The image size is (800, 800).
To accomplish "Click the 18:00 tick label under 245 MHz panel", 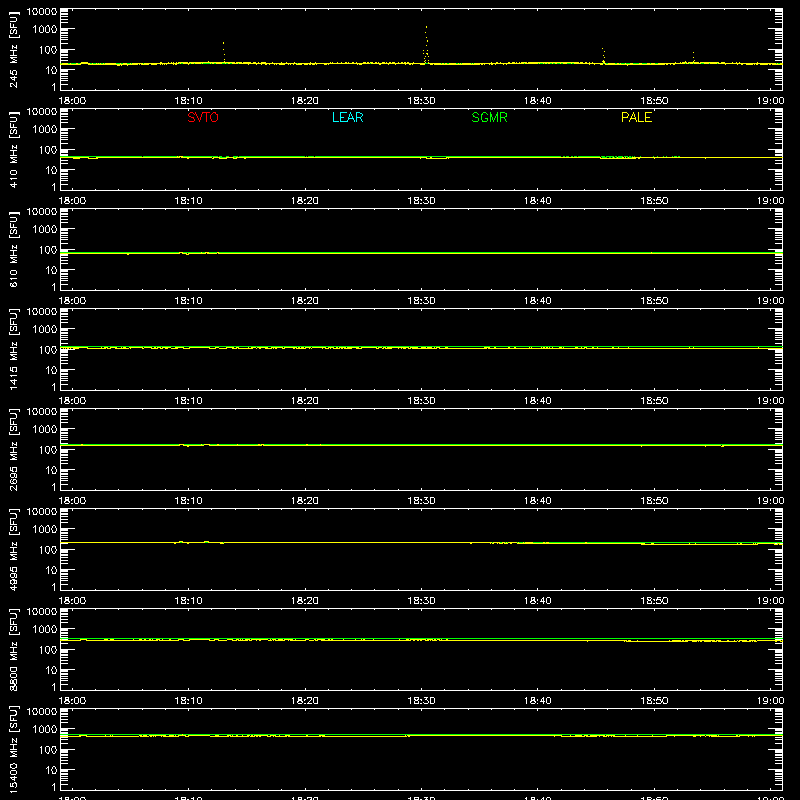I will [x=72, y=101].
